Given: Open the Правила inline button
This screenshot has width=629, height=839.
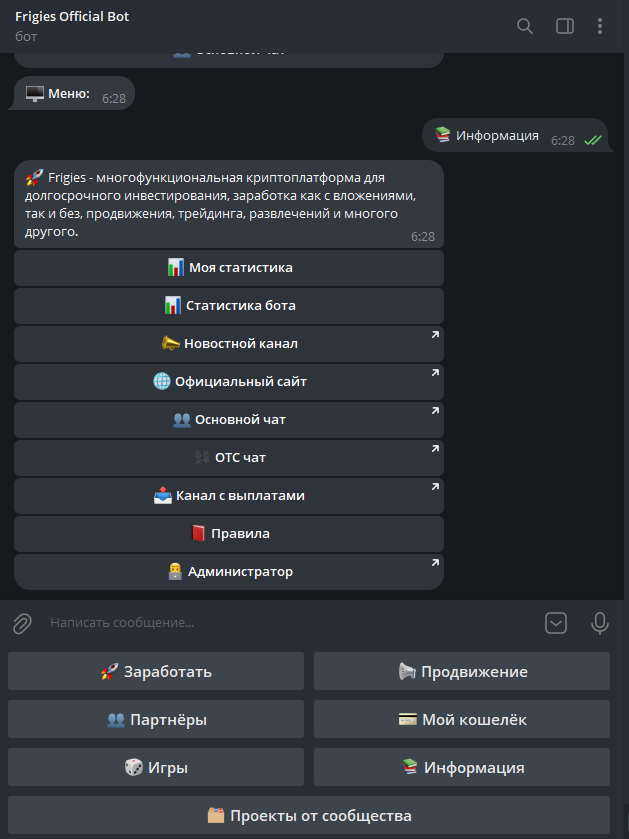Looking at the screenshot, I should coord(229,533).
